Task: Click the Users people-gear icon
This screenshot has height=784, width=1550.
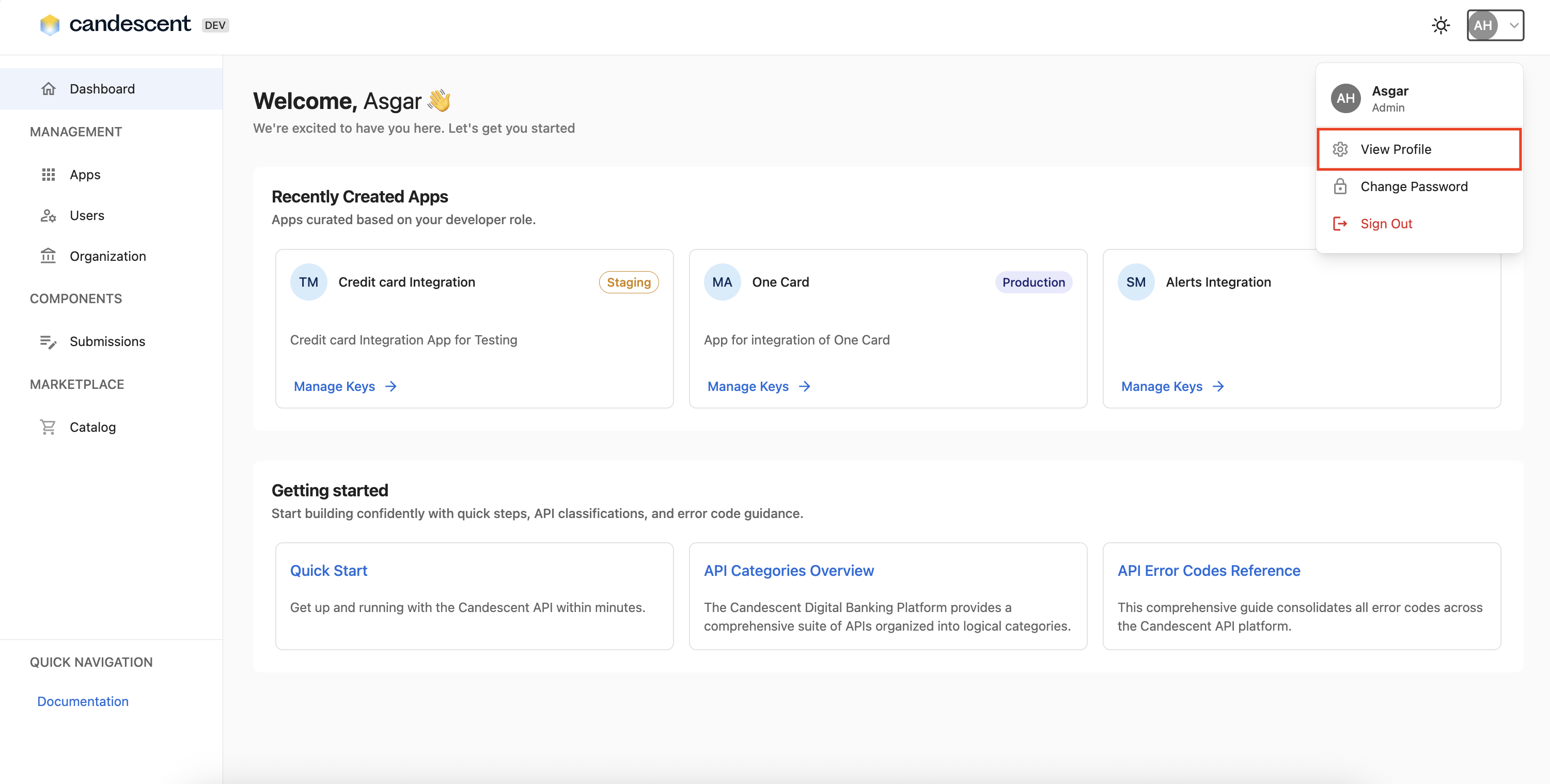Action: pos(48,215)
